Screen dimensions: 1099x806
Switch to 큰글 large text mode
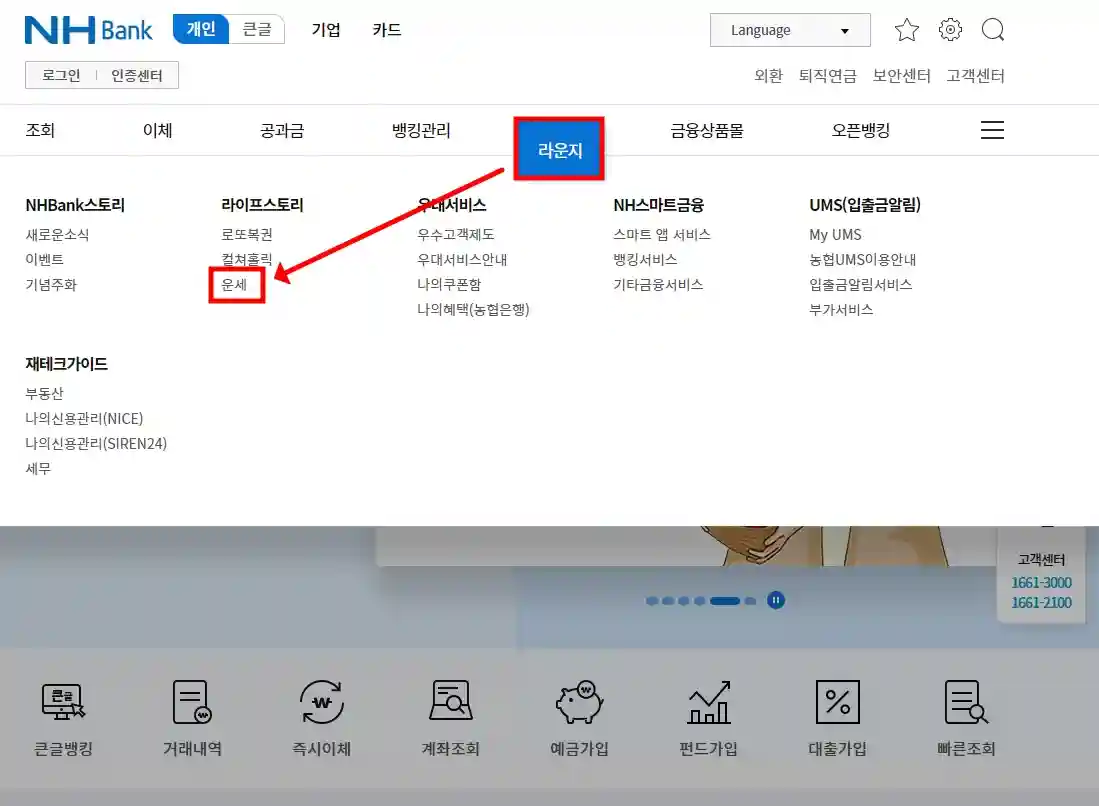point(257,29)
